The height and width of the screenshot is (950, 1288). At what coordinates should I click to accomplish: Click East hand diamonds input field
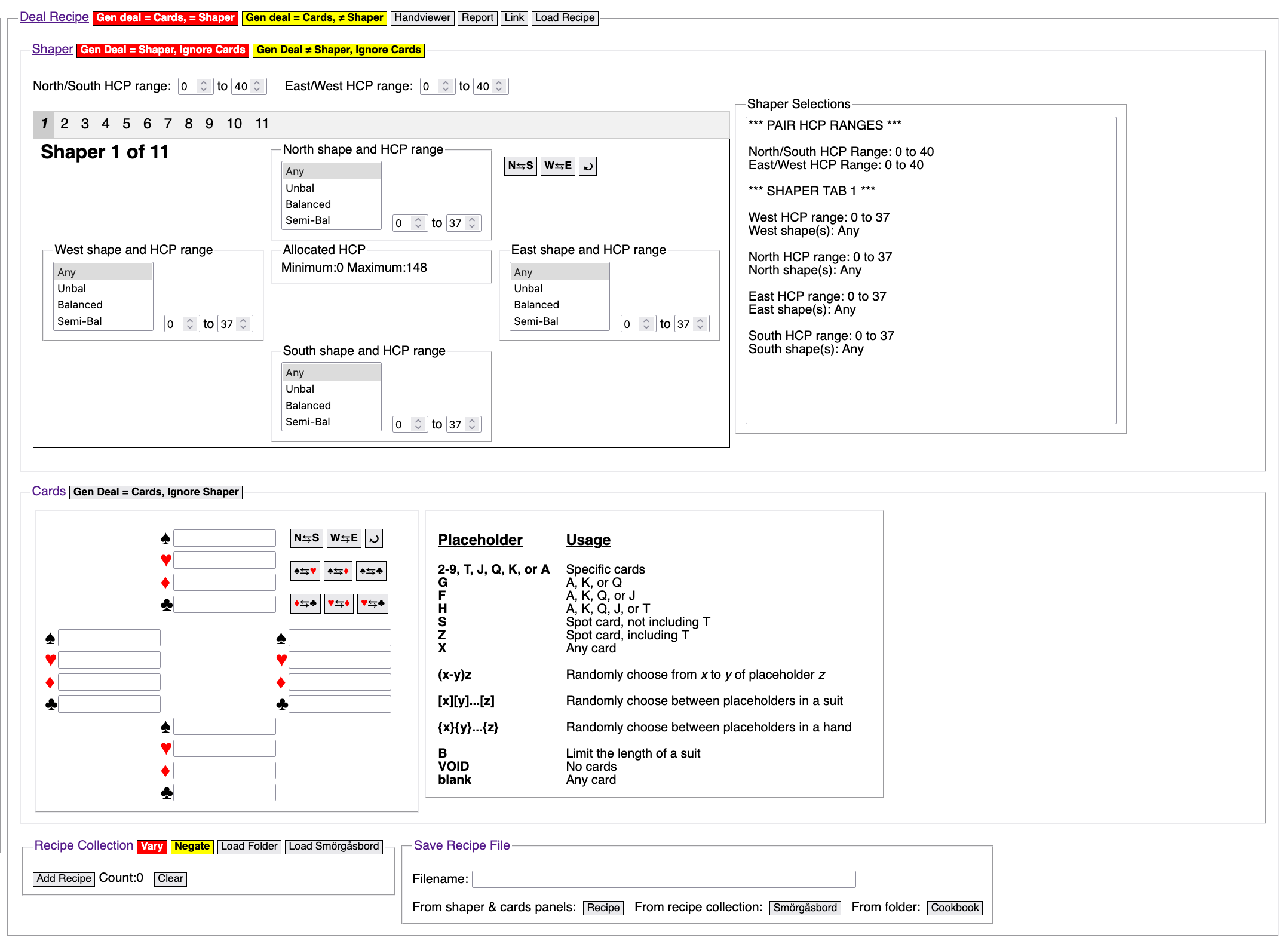[x=340, y=682]
